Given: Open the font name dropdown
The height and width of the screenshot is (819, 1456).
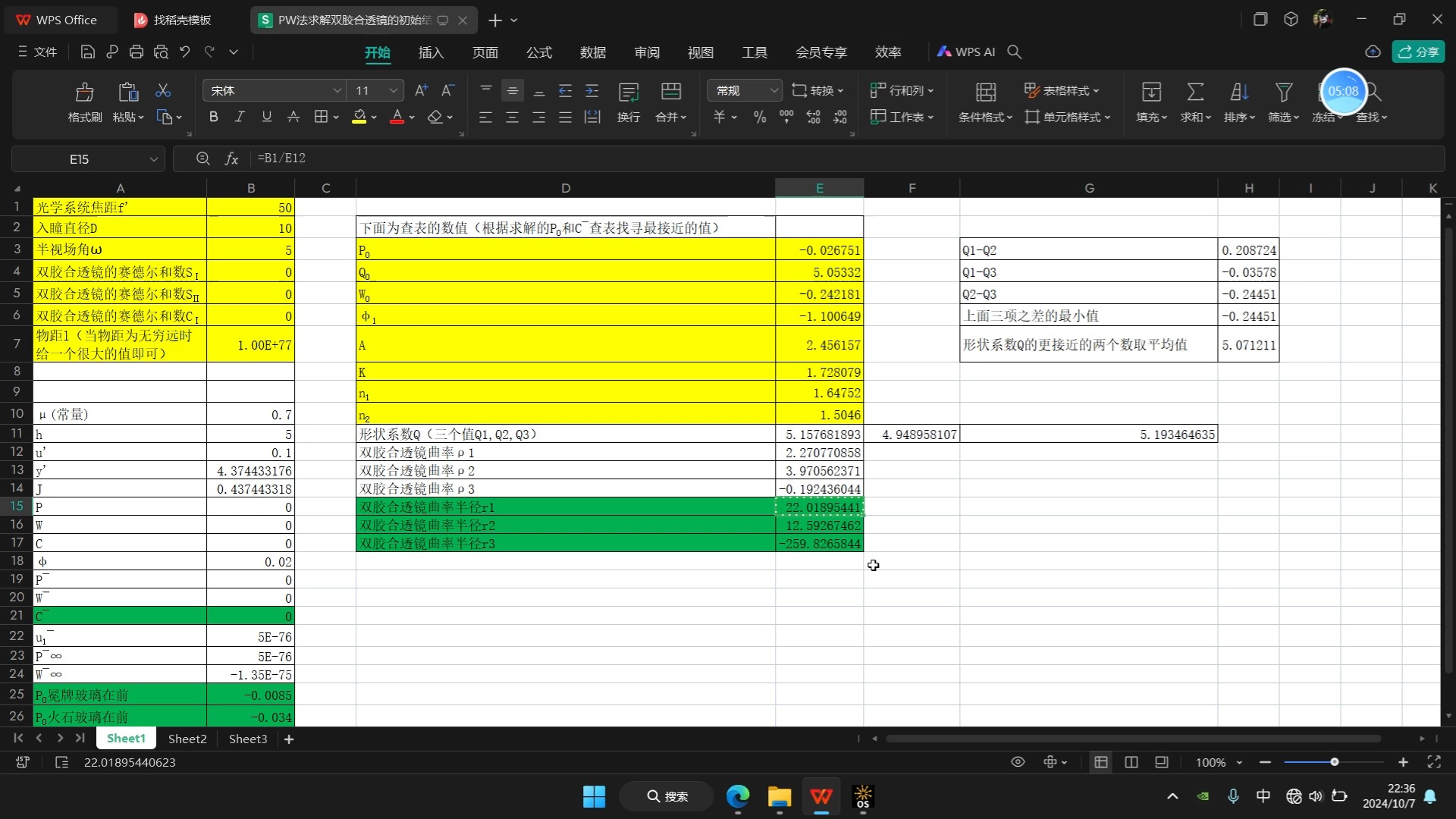Looking at the screenshot, I should 337,91.
